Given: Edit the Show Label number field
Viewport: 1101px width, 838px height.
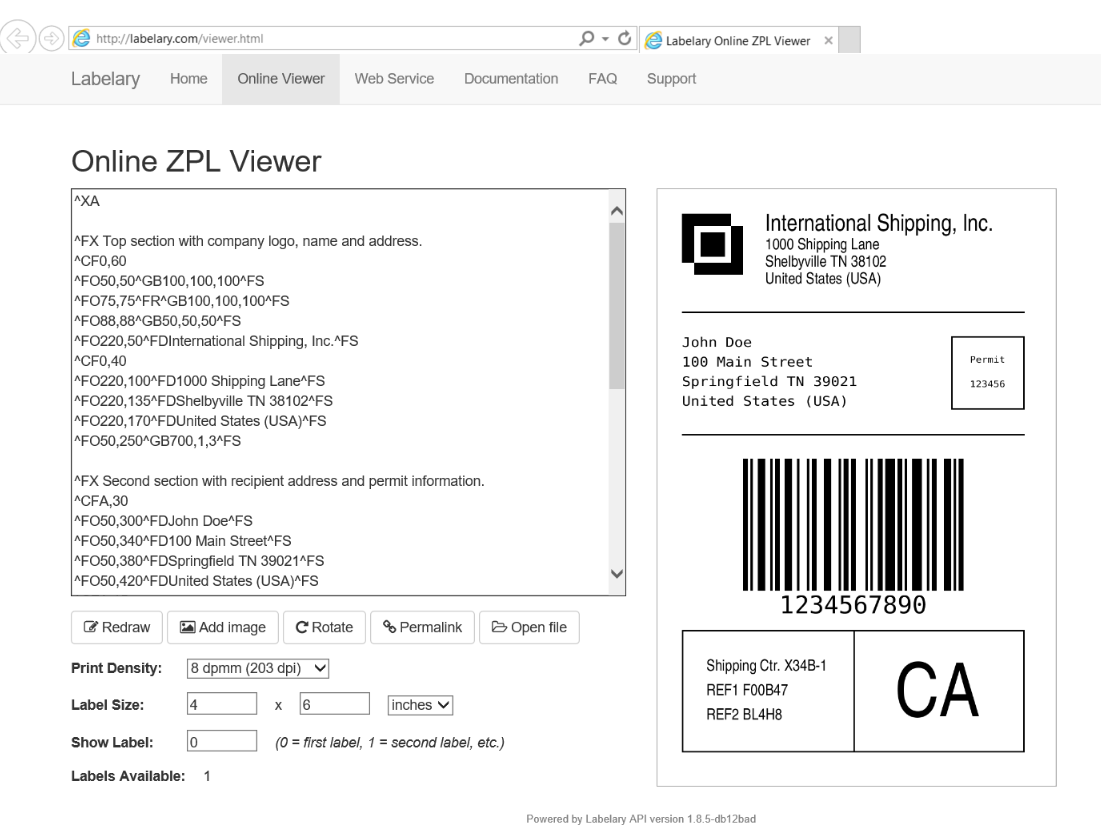Looking at the screenshot, I should coord(221,740).
